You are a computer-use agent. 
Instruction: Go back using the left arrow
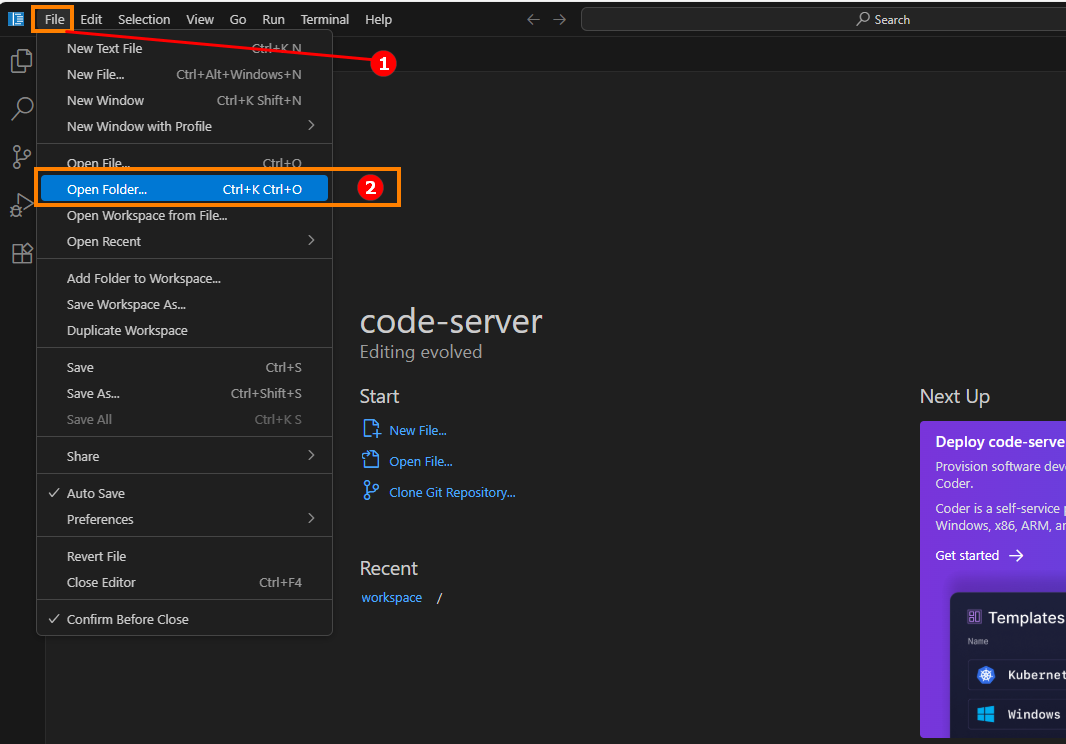(533, 19)
